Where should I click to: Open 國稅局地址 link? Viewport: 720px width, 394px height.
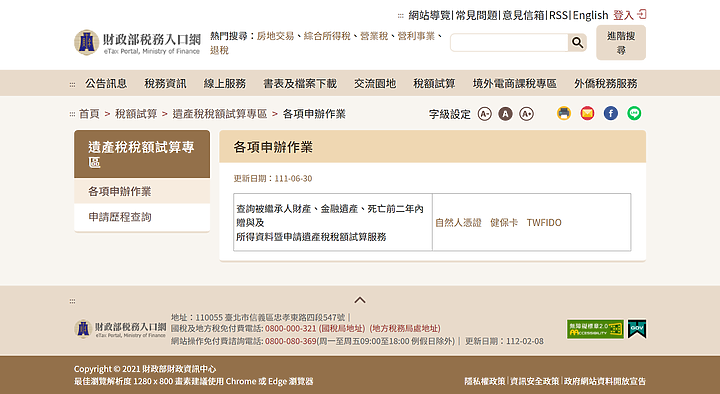click(x=342, y=329)
